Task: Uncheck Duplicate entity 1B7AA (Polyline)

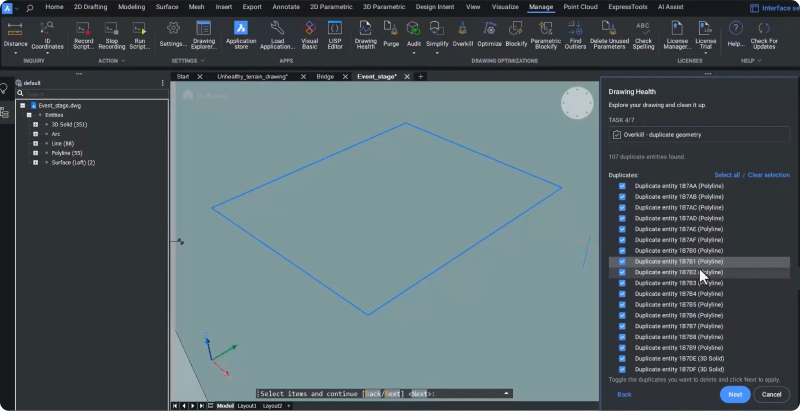Action: click(623, 185)
